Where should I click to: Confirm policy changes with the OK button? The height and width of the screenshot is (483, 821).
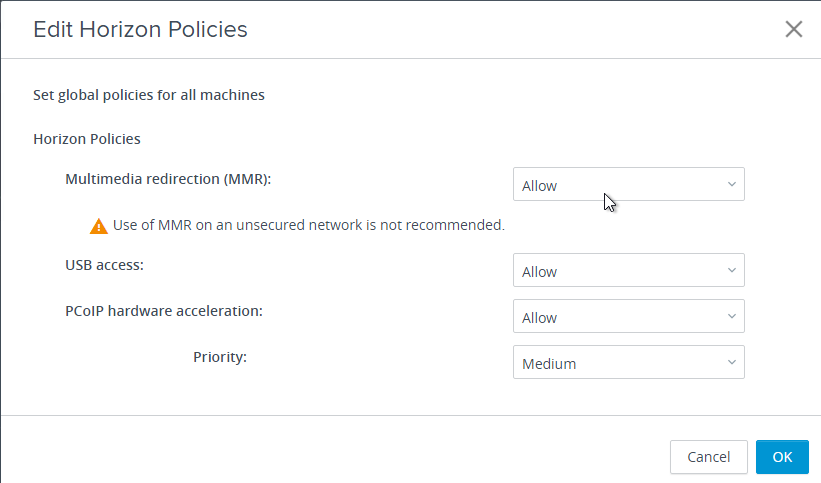[x=782, y=457]
